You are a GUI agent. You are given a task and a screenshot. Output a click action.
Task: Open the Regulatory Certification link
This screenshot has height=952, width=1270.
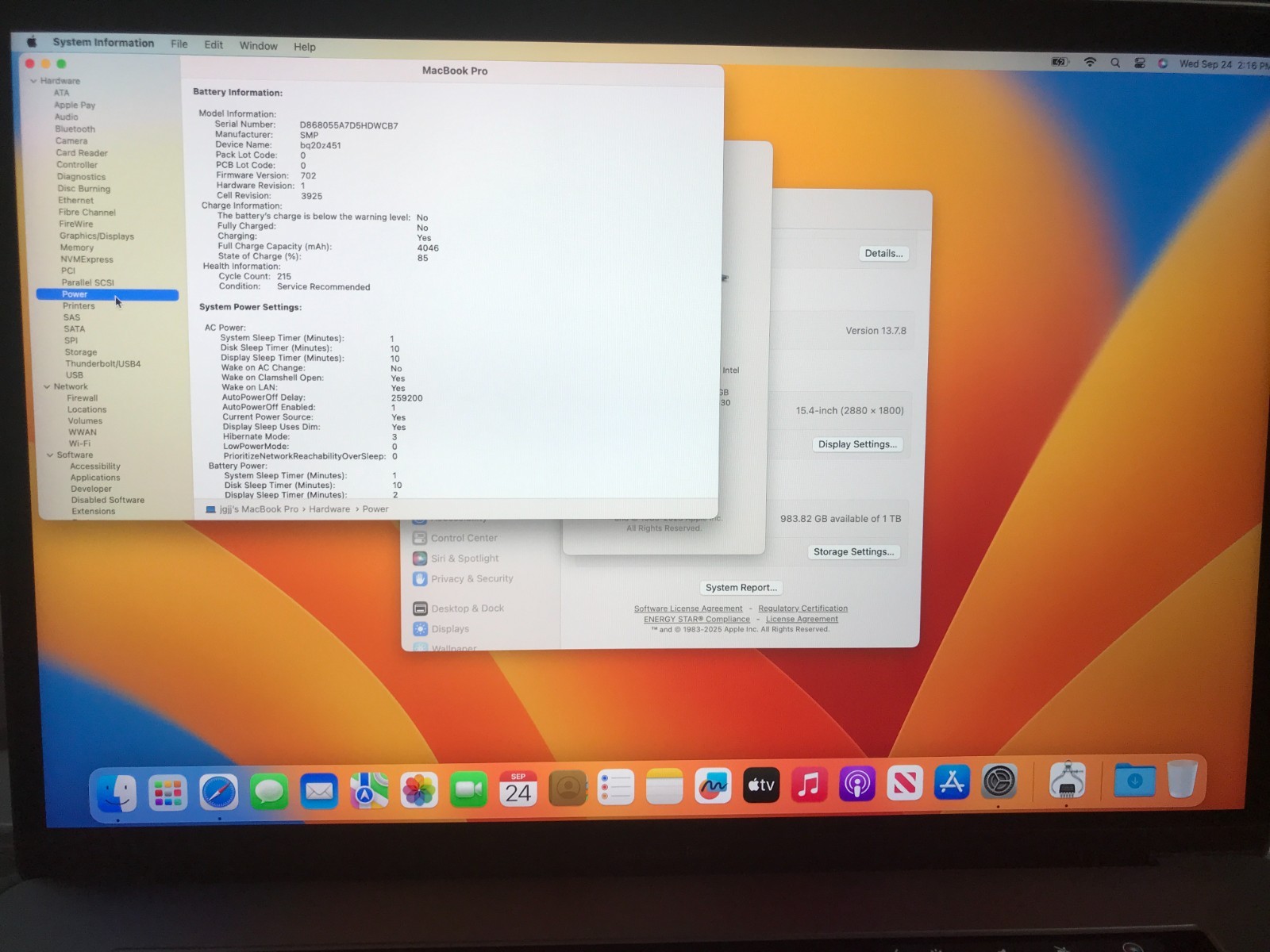[802, 608]
